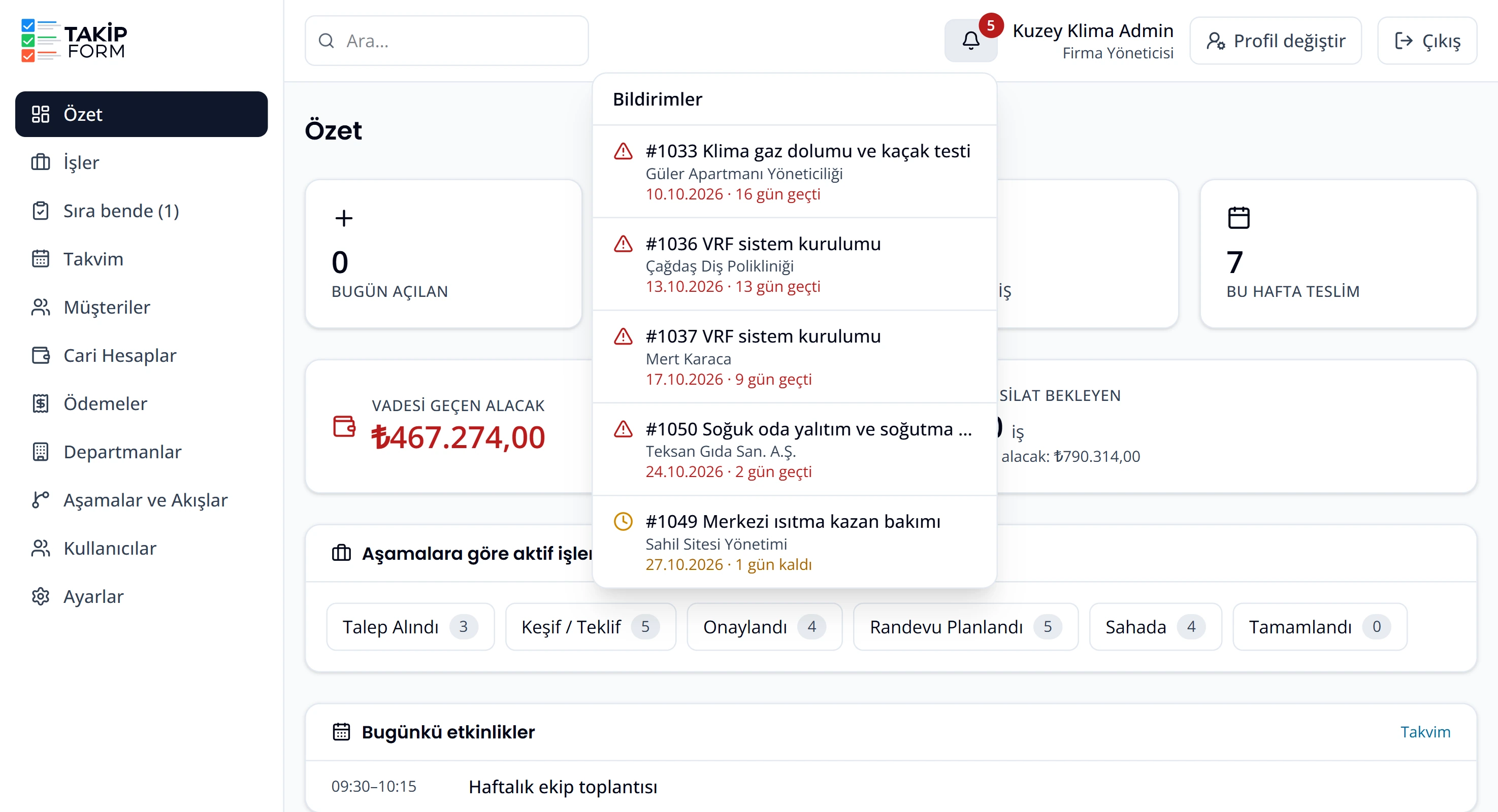Select the Sahada stage chip
Viewport: 1498px width, 812px height.
pyautogui.click(x=1155, y=627)
